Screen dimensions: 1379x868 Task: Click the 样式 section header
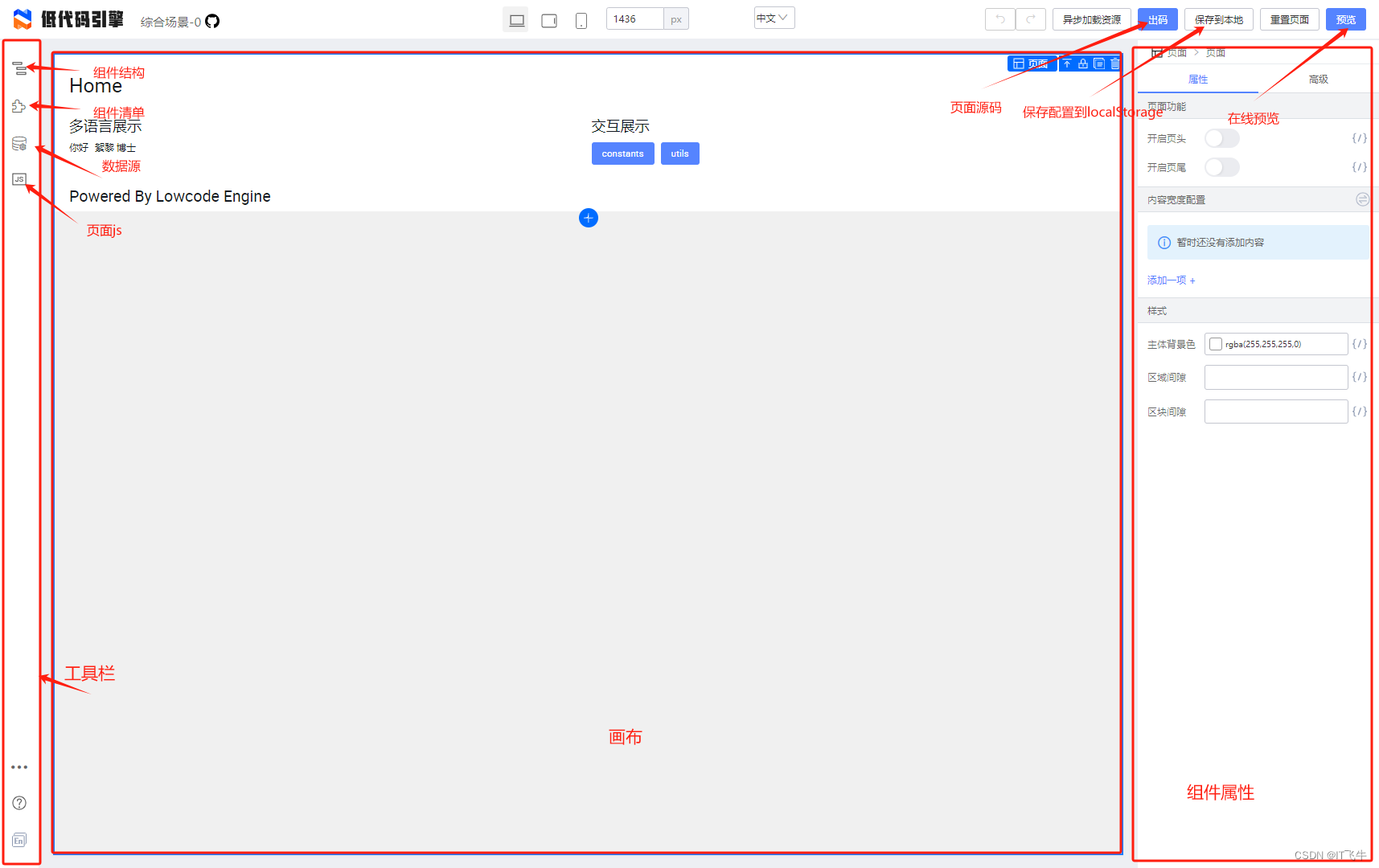1258,311
